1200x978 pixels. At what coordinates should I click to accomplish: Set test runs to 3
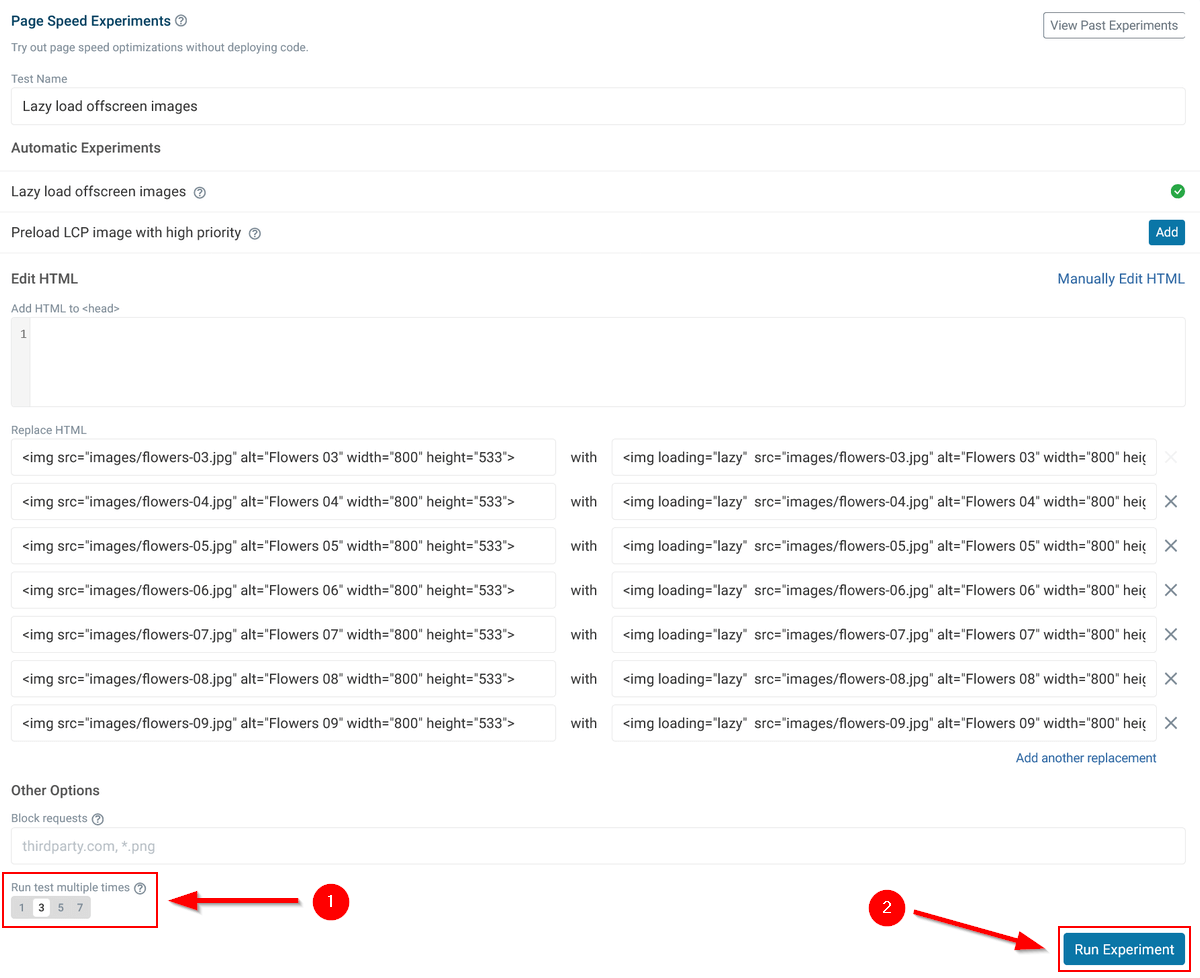[41, 908]
